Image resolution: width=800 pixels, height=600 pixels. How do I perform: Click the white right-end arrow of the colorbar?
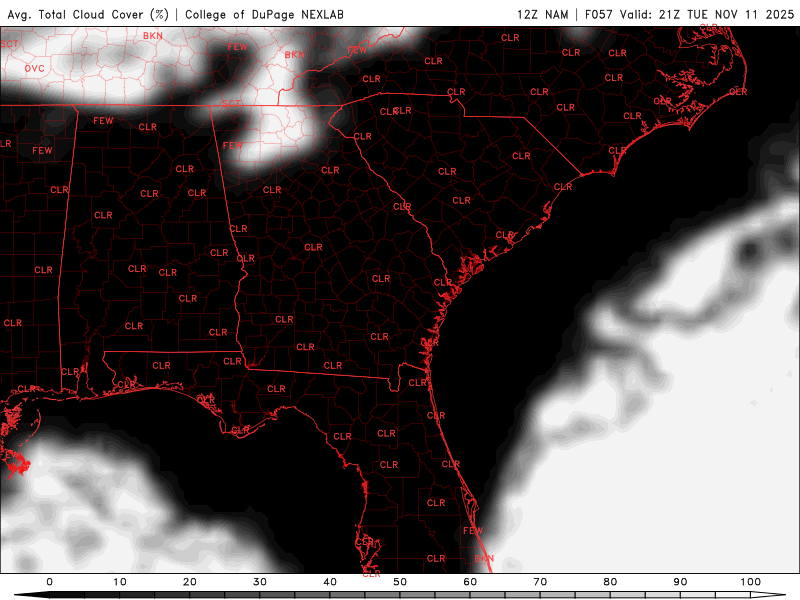(x=768, y=595)
